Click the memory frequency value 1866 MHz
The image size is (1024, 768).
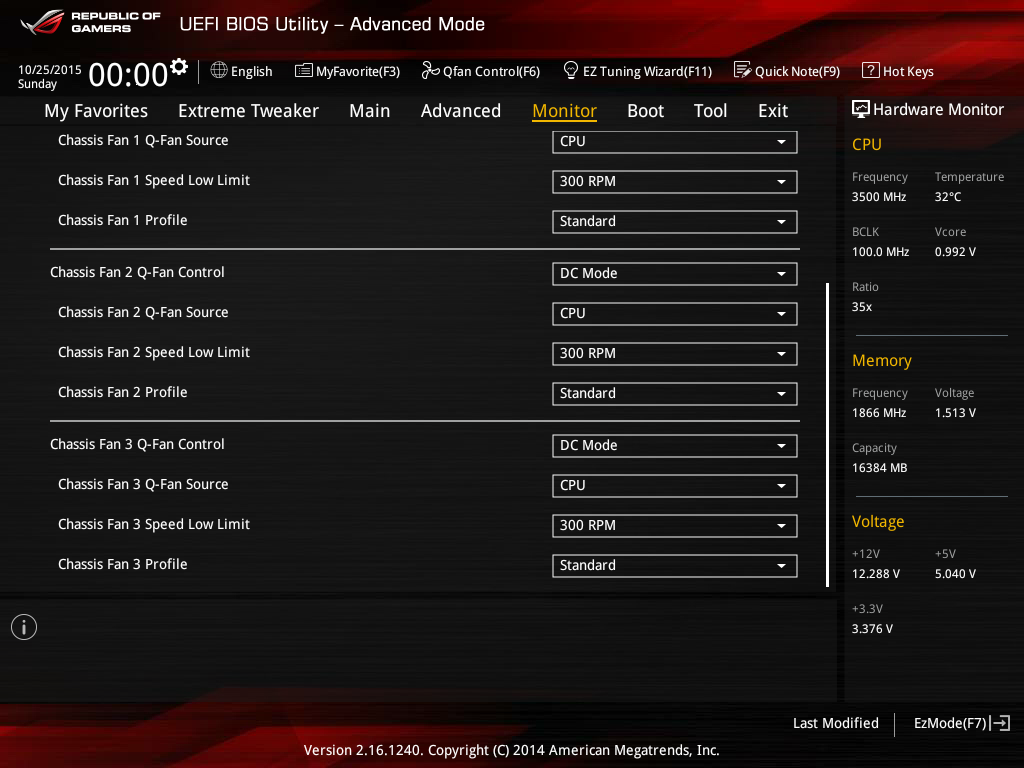pyautogui.click(x=878, y=413)
